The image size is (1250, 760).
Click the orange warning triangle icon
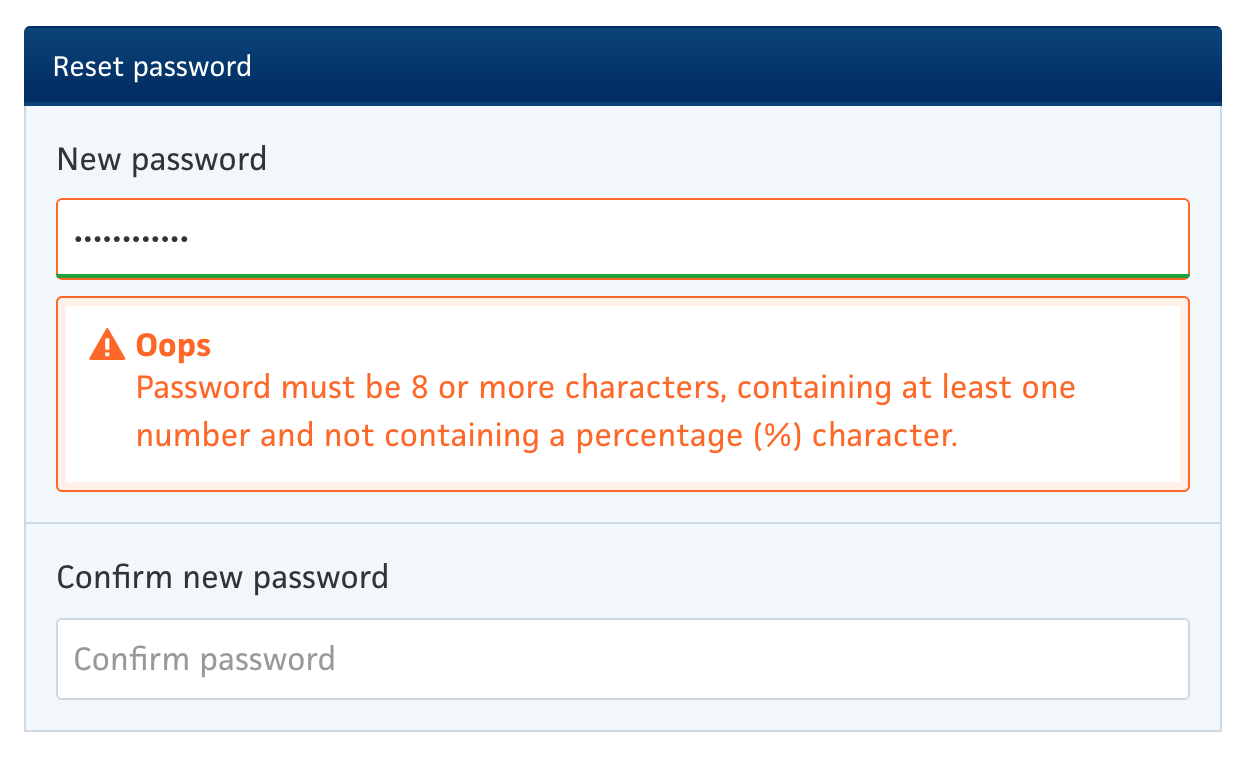click(x=104, y=346)
